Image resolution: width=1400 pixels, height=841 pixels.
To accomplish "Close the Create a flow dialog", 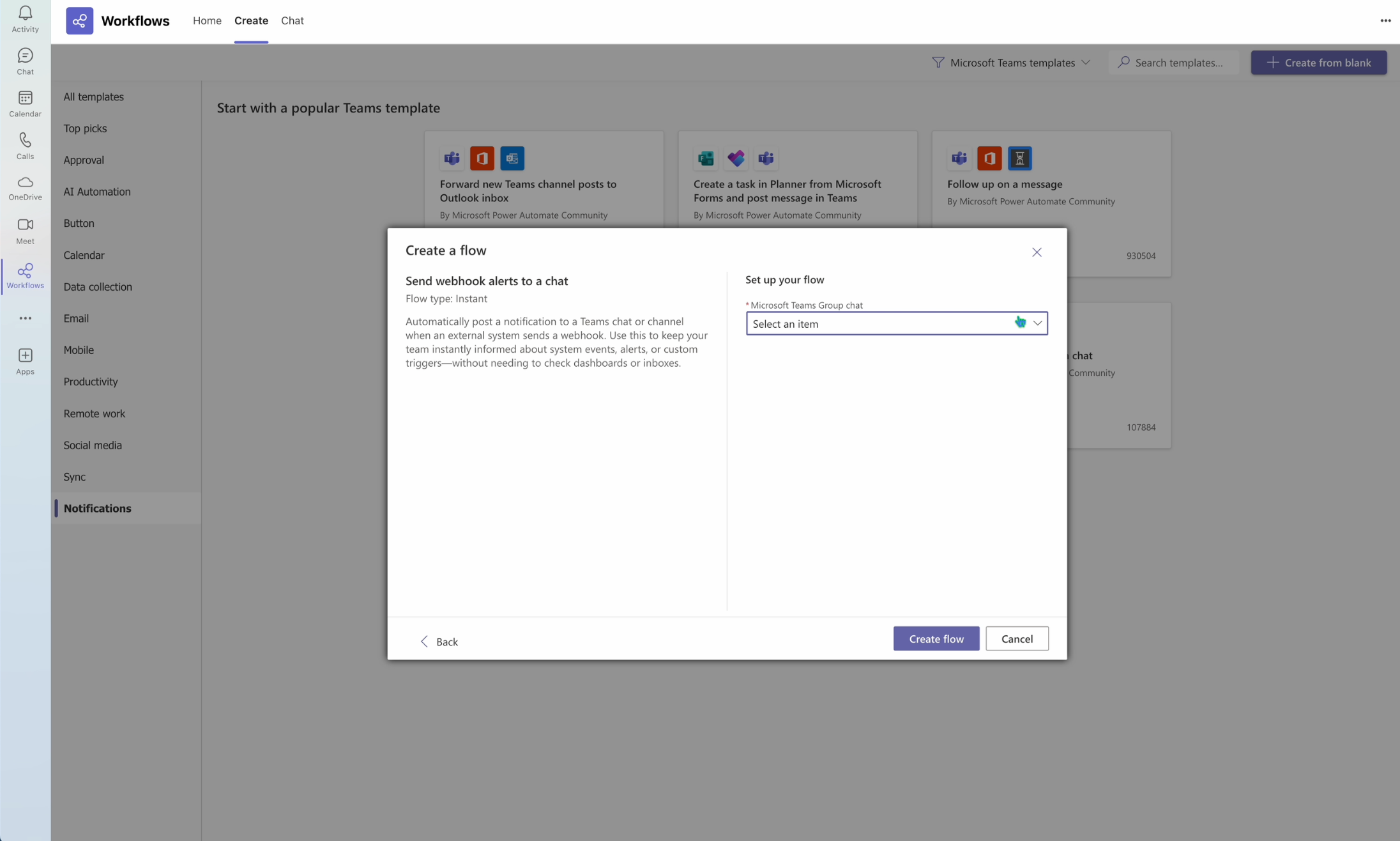I will tap(1036, 252).
